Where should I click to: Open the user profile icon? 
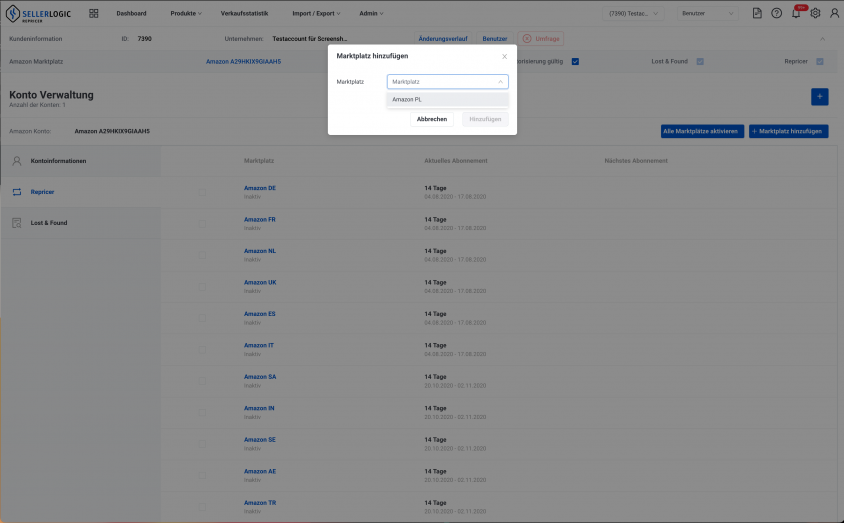(834, 13)
